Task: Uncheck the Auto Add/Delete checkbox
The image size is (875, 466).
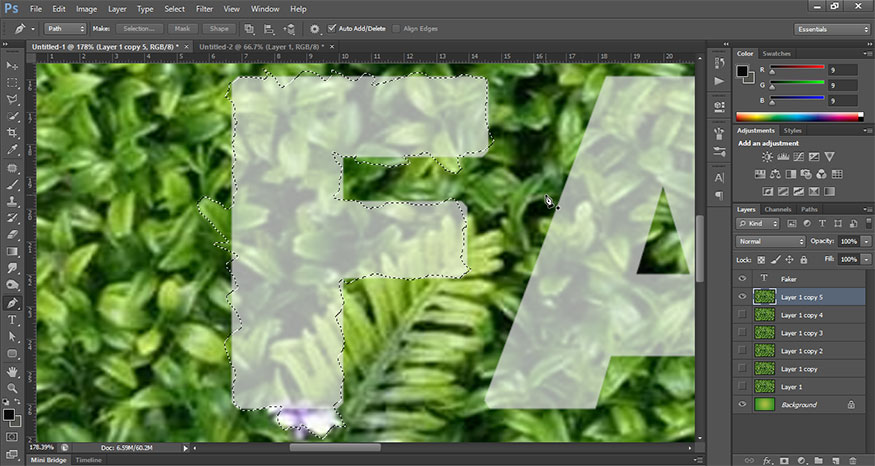Action: [333, 29]
